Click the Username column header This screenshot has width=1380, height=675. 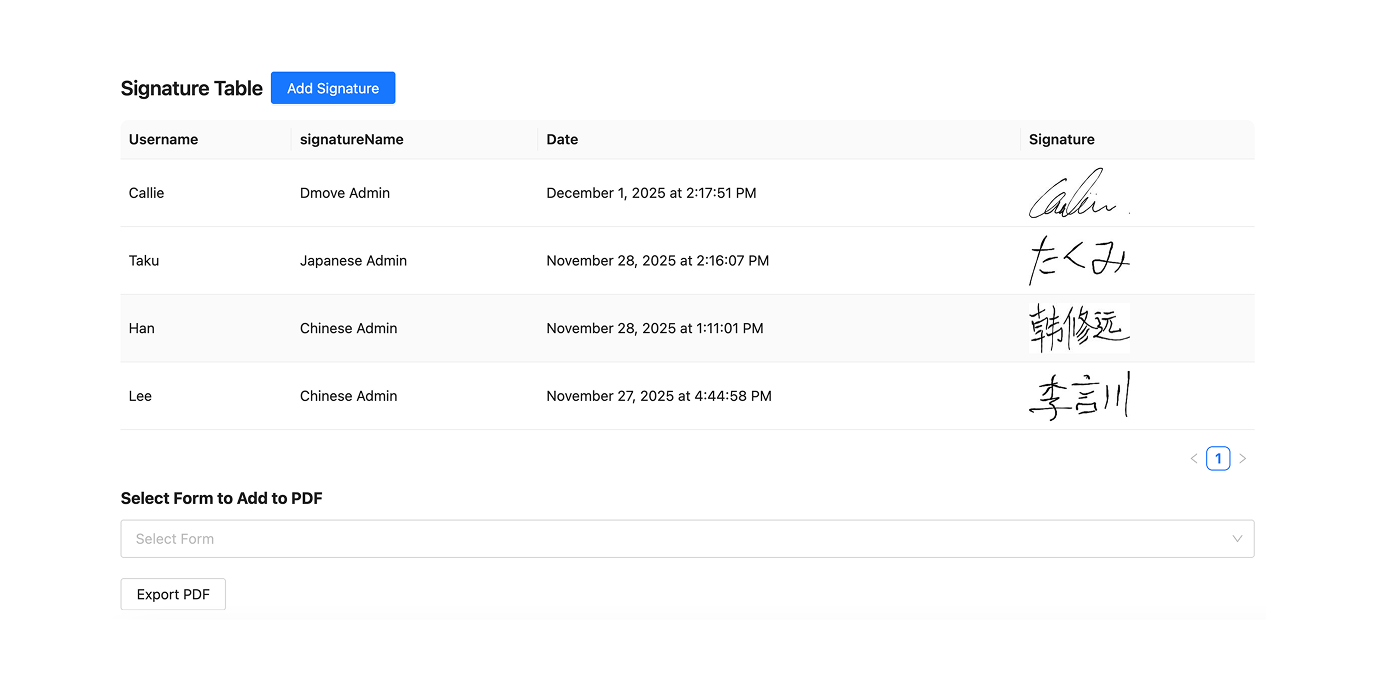point(164,140)
